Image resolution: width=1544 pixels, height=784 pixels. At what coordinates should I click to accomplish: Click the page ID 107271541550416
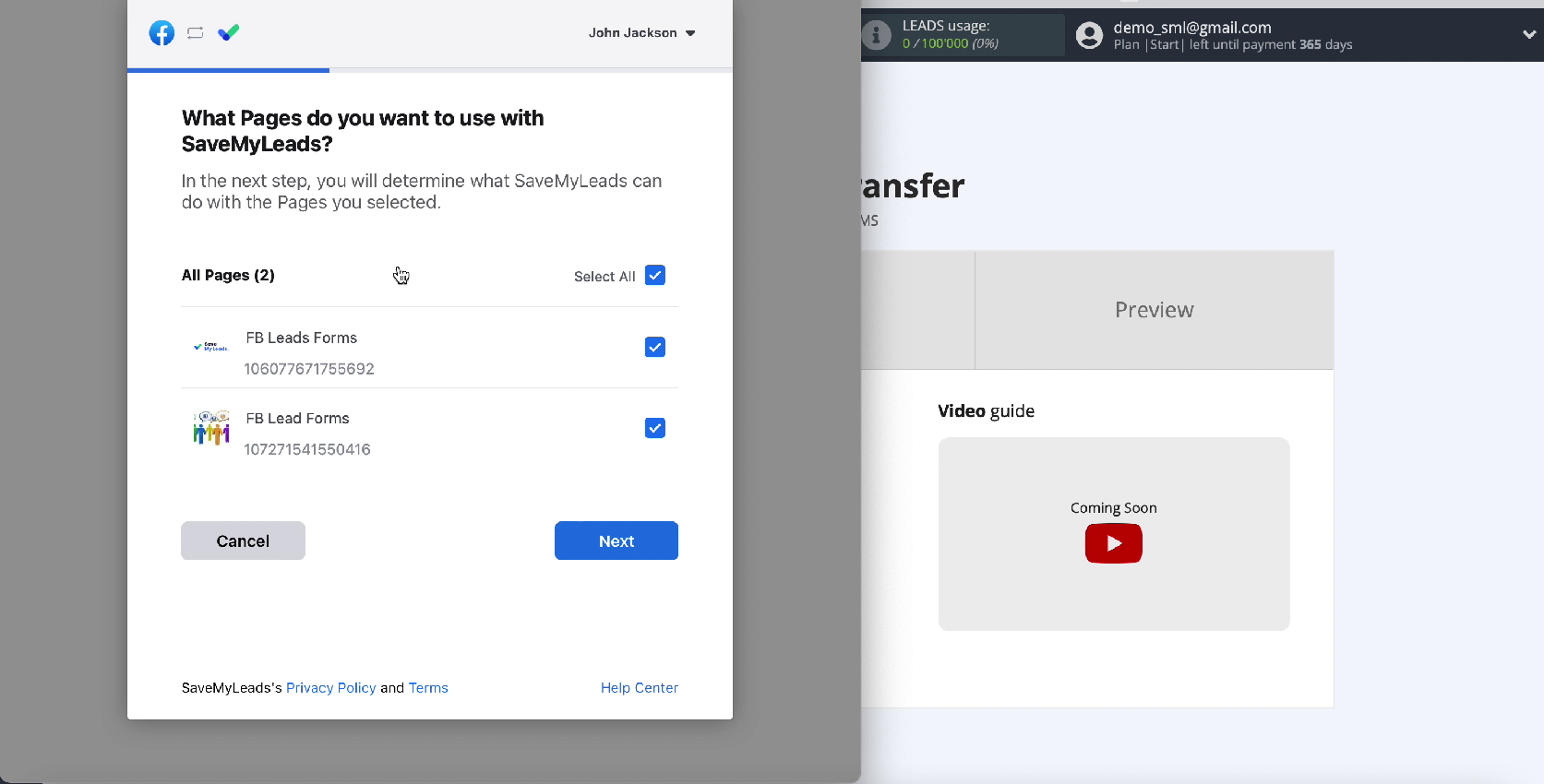(307, 449)
